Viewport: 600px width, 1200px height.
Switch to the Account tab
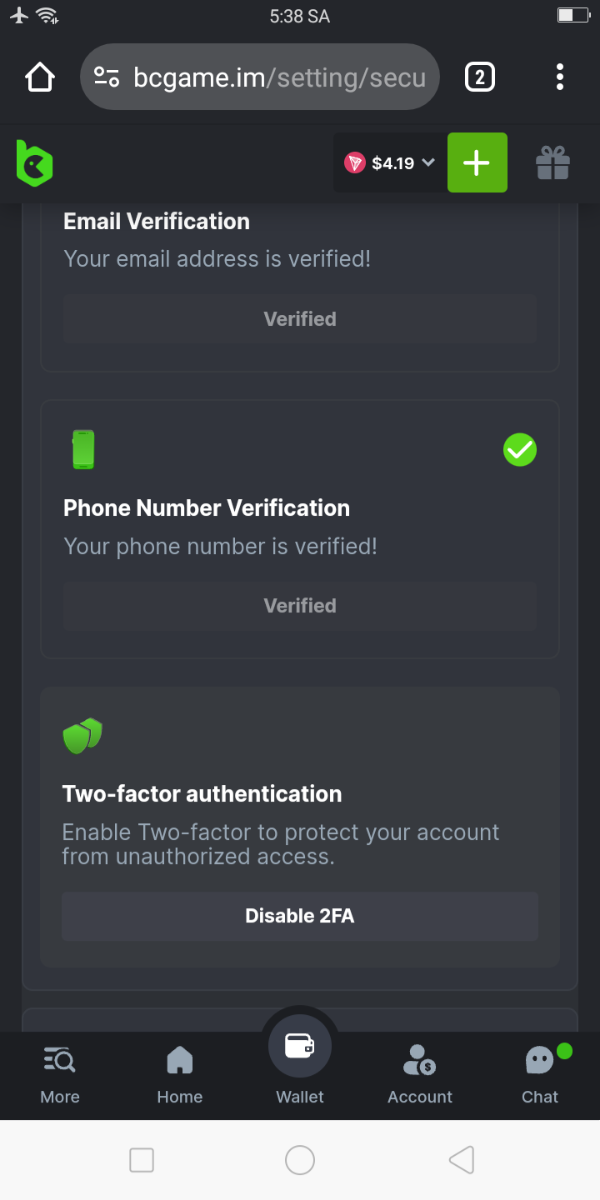click(420, 1075)
